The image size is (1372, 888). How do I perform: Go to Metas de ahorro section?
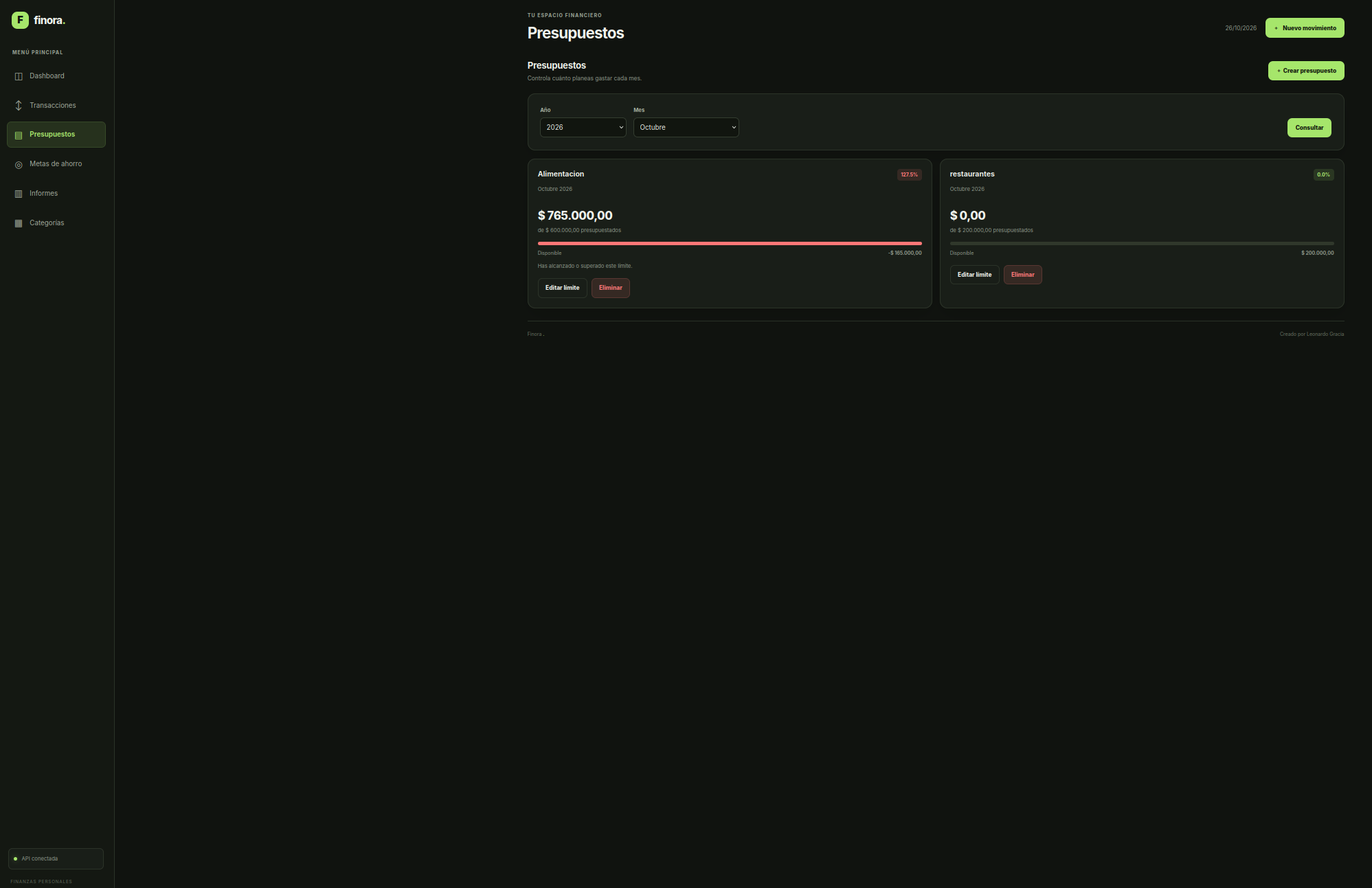point(56,164)
